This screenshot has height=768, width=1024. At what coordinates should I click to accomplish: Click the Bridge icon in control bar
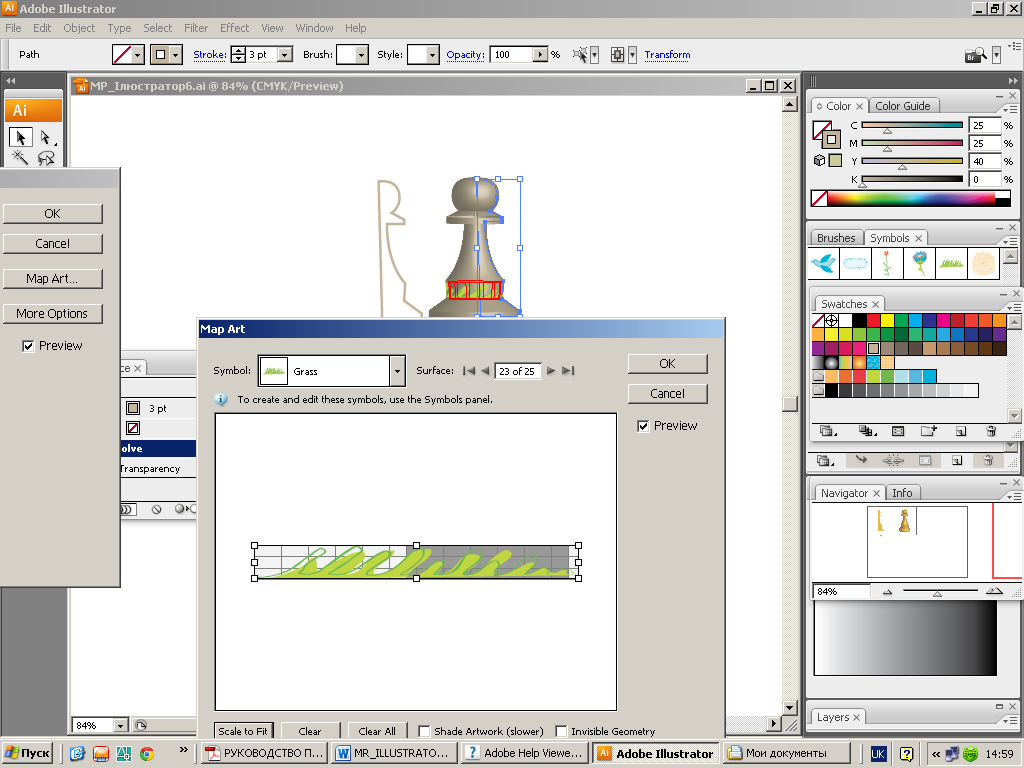point(976,55)
